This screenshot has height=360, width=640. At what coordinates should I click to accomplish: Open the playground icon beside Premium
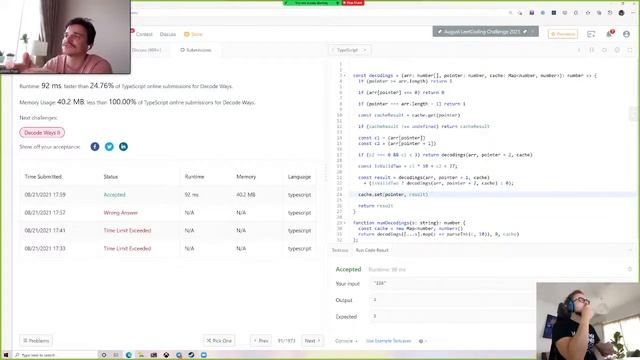[591, 34]
